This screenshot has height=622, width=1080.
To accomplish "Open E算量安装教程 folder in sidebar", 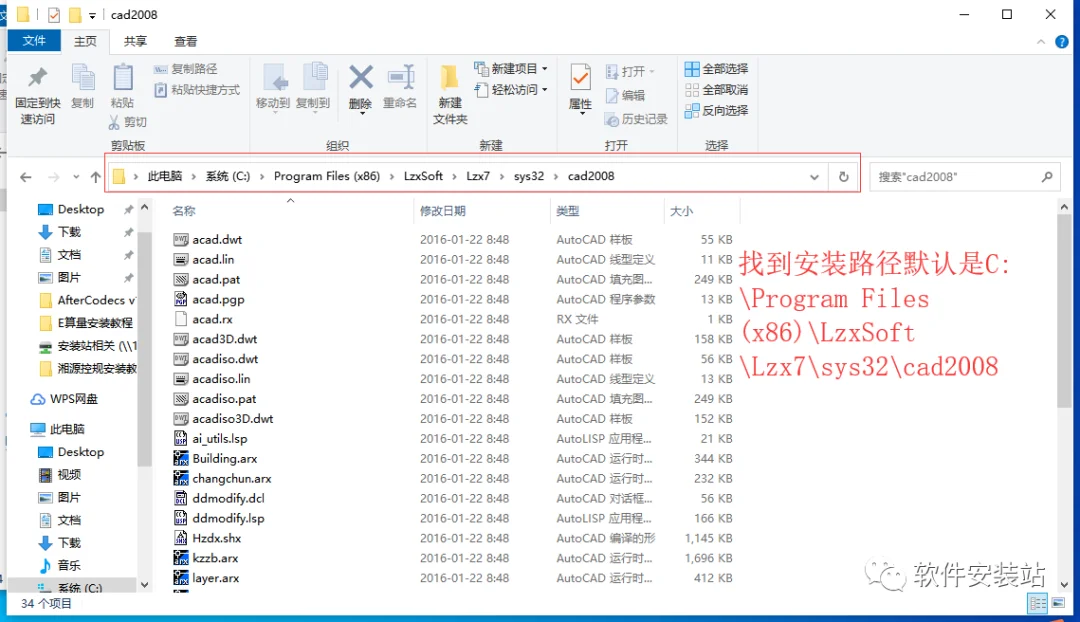I will click(x=95, y=323).
